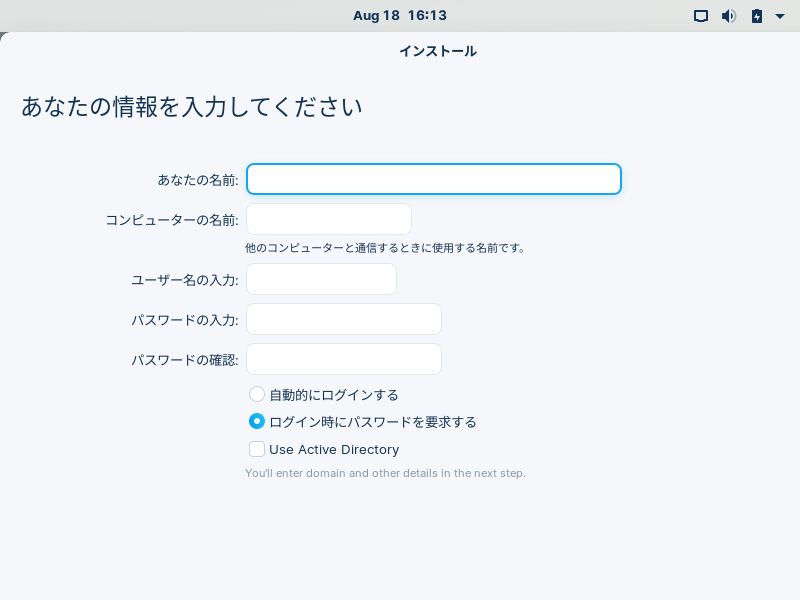This screenshot has height=600, width=800.
Task: Open the clock menu showing Aug 18 16:13
Action: (399, 16)
